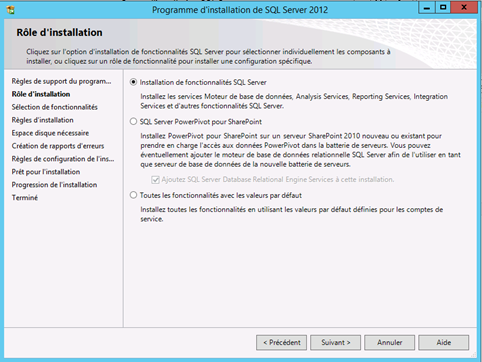
Task: Click the Progression de l'installation step
Action: (54, 185)
